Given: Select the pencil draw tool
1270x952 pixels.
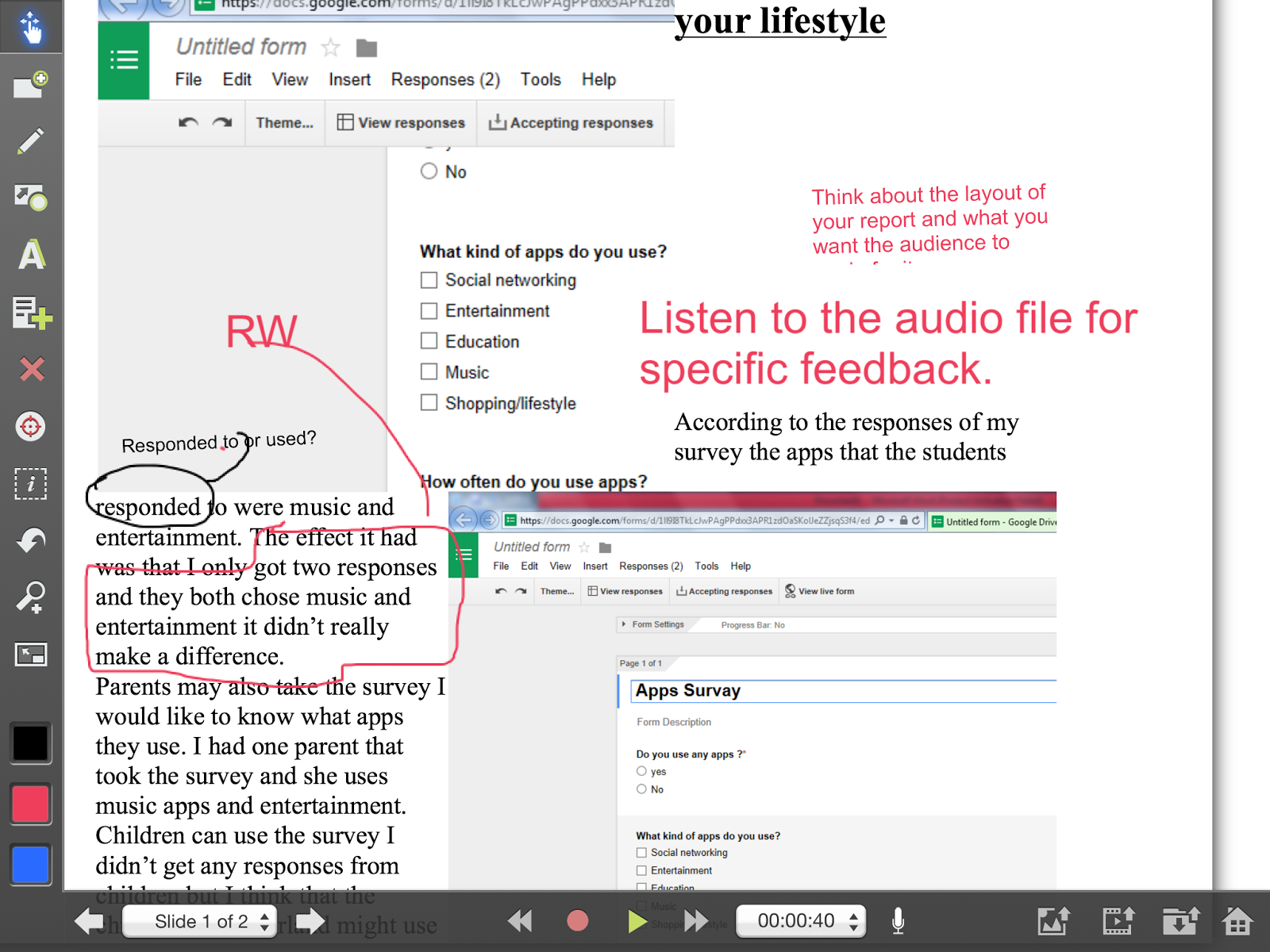Looking at the screenshot, I should (x=31, y=141).
